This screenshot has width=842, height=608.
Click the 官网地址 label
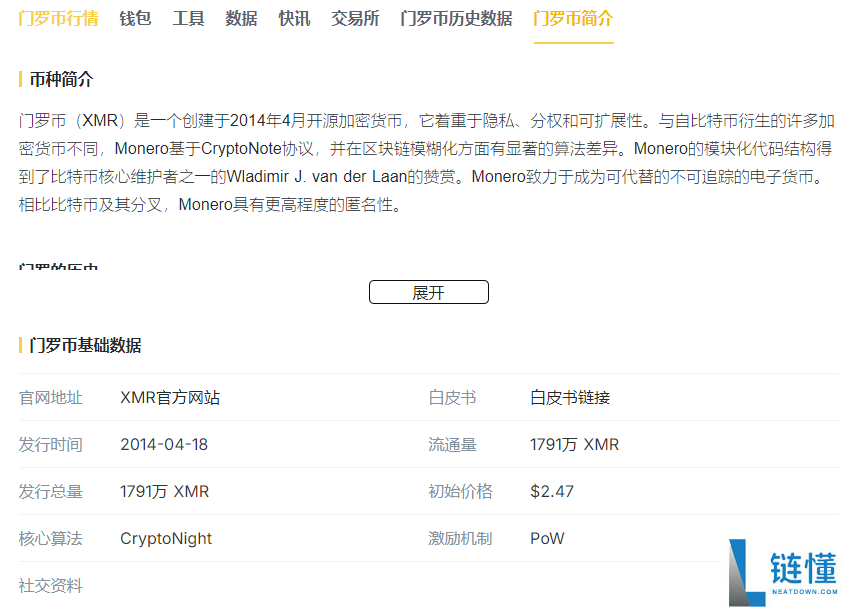pos(50,397)
